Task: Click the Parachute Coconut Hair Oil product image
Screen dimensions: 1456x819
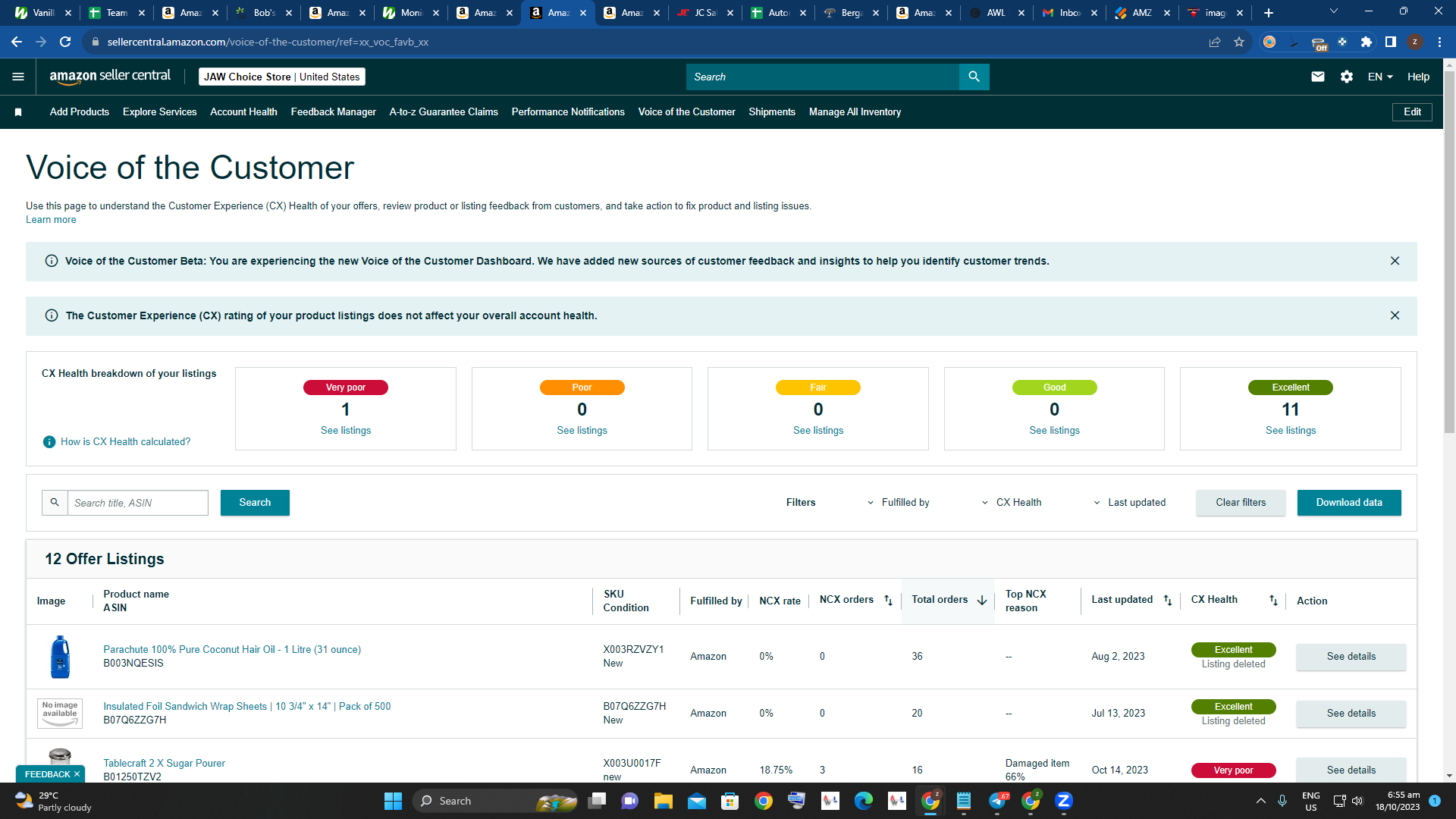Action: [60, 657]
